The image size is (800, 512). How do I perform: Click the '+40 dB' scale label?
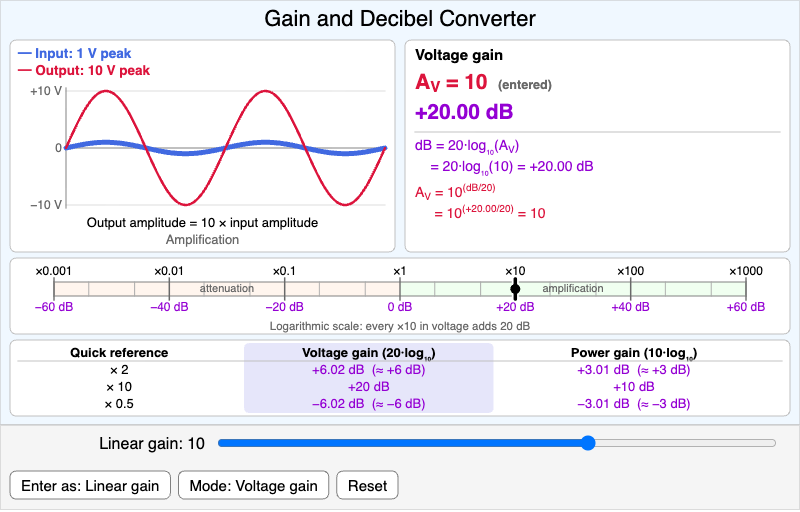click(x=631, y=307)
